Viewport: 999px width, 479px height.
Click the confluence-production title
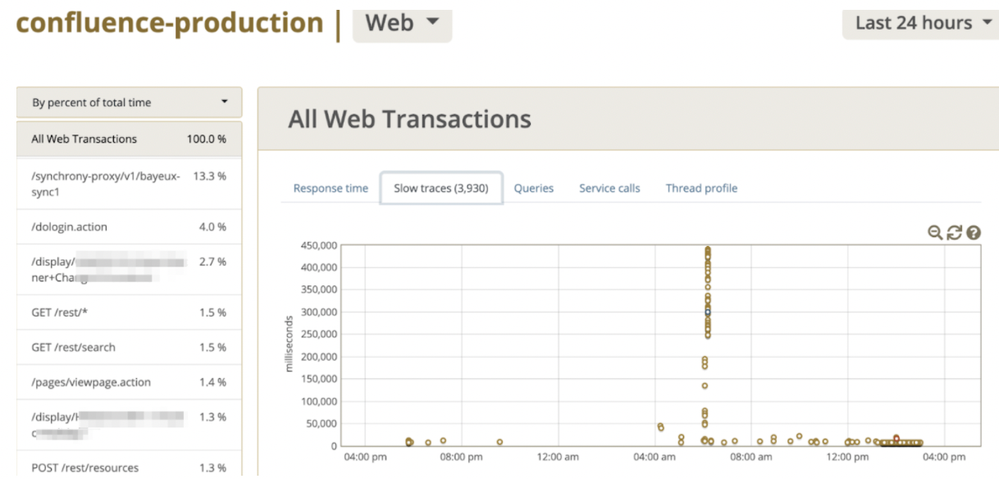[169, 23]
